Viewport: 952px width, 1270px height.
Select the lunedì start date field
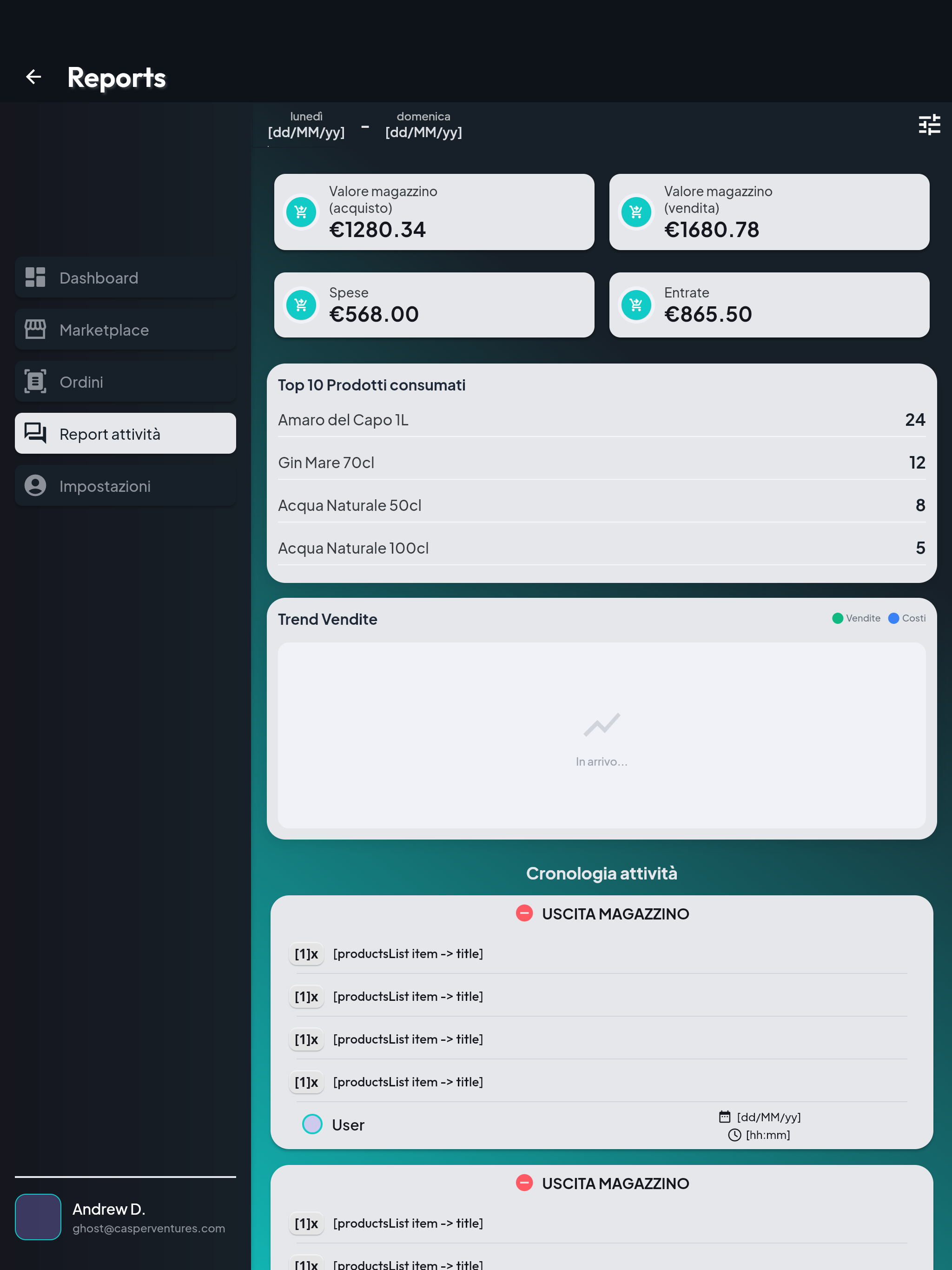306,125
